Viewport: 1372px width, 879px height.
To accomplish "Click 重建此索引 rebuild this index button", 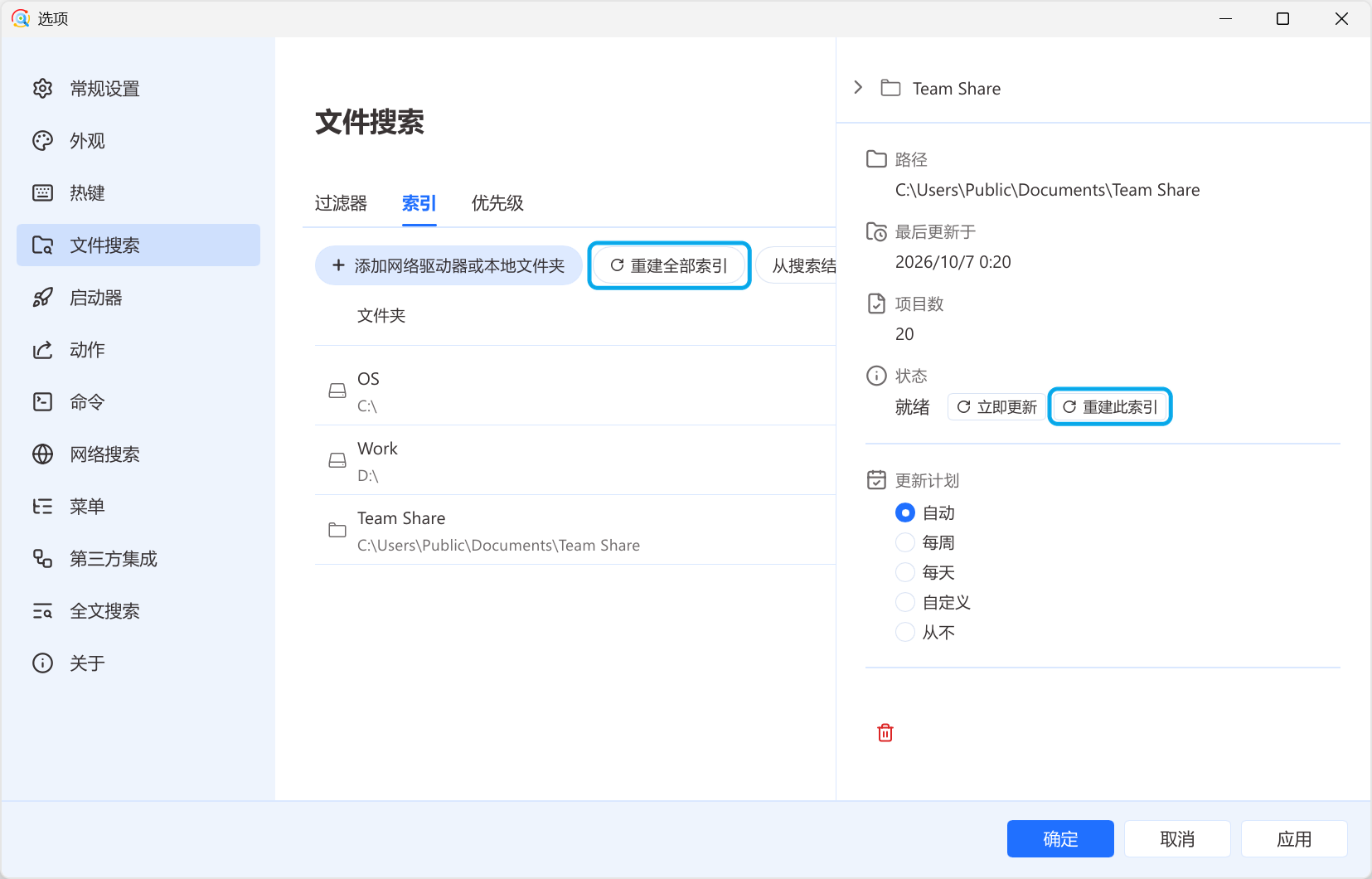I will [x=1110, y=407].
